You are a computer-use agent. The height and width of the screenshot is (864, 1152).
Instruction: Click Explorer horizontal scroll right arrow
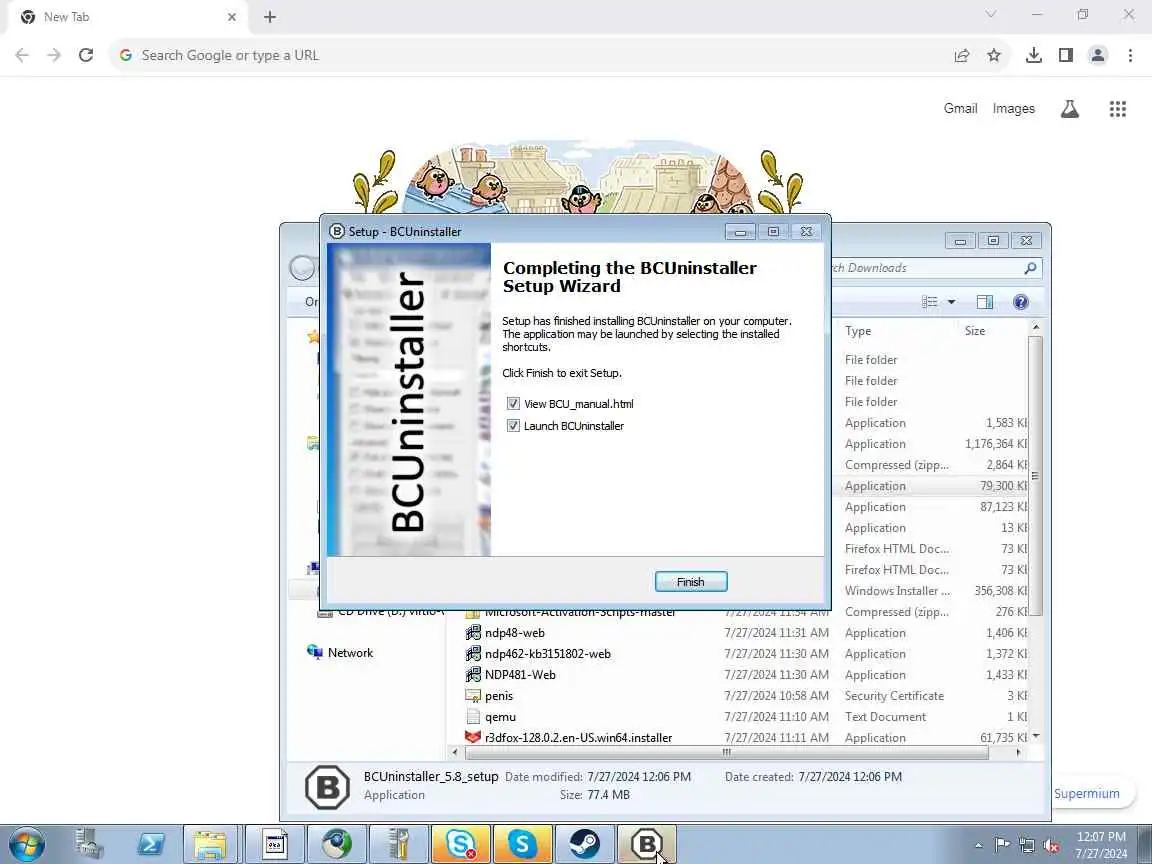[x=1018, y=752]
